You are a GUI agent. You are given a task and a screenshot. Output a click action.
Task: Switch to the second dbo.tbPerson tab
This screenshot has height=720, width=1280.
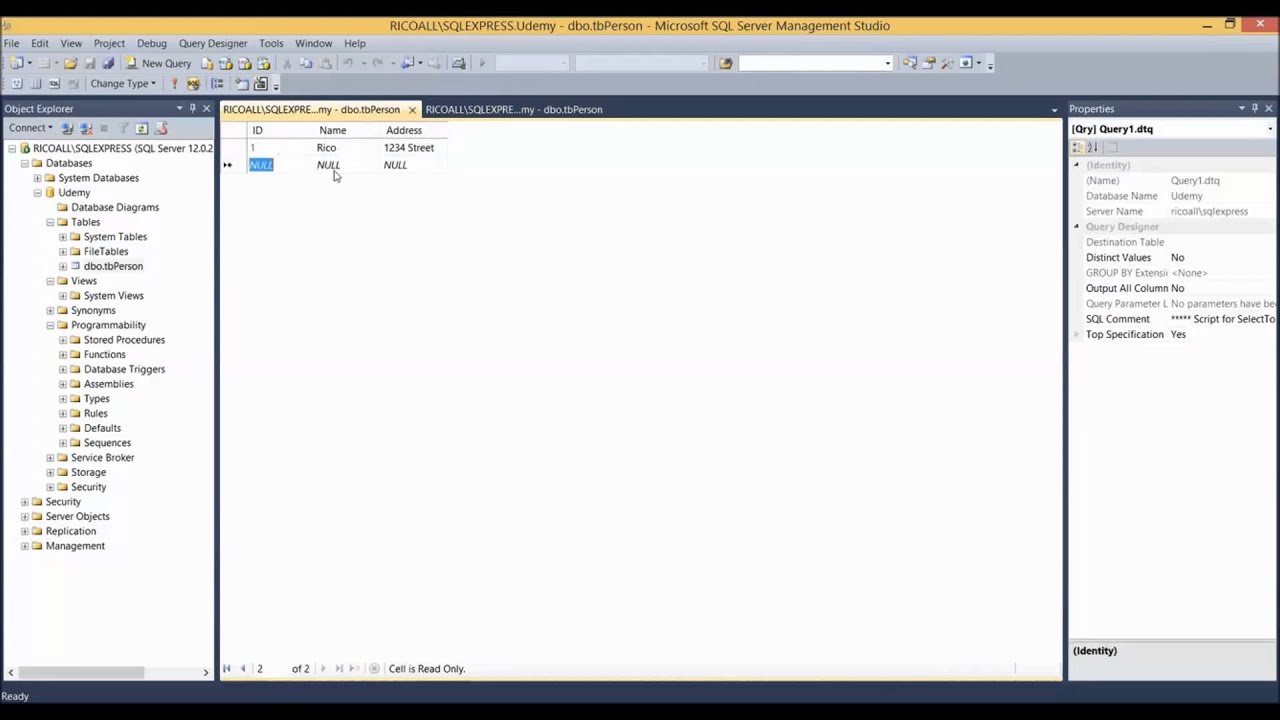(x=514, y=109)
